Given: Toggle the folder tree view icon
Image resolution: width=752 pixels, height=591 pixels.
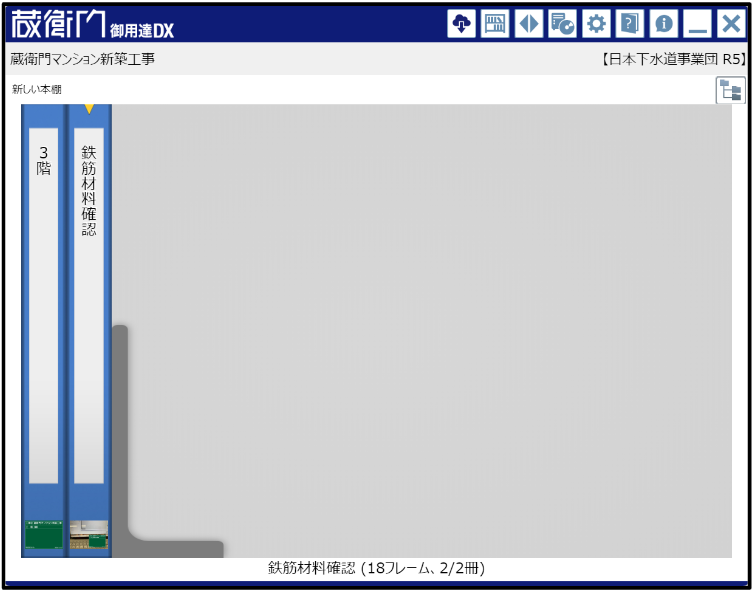Looking at the screenshot, I should point(730,91).
